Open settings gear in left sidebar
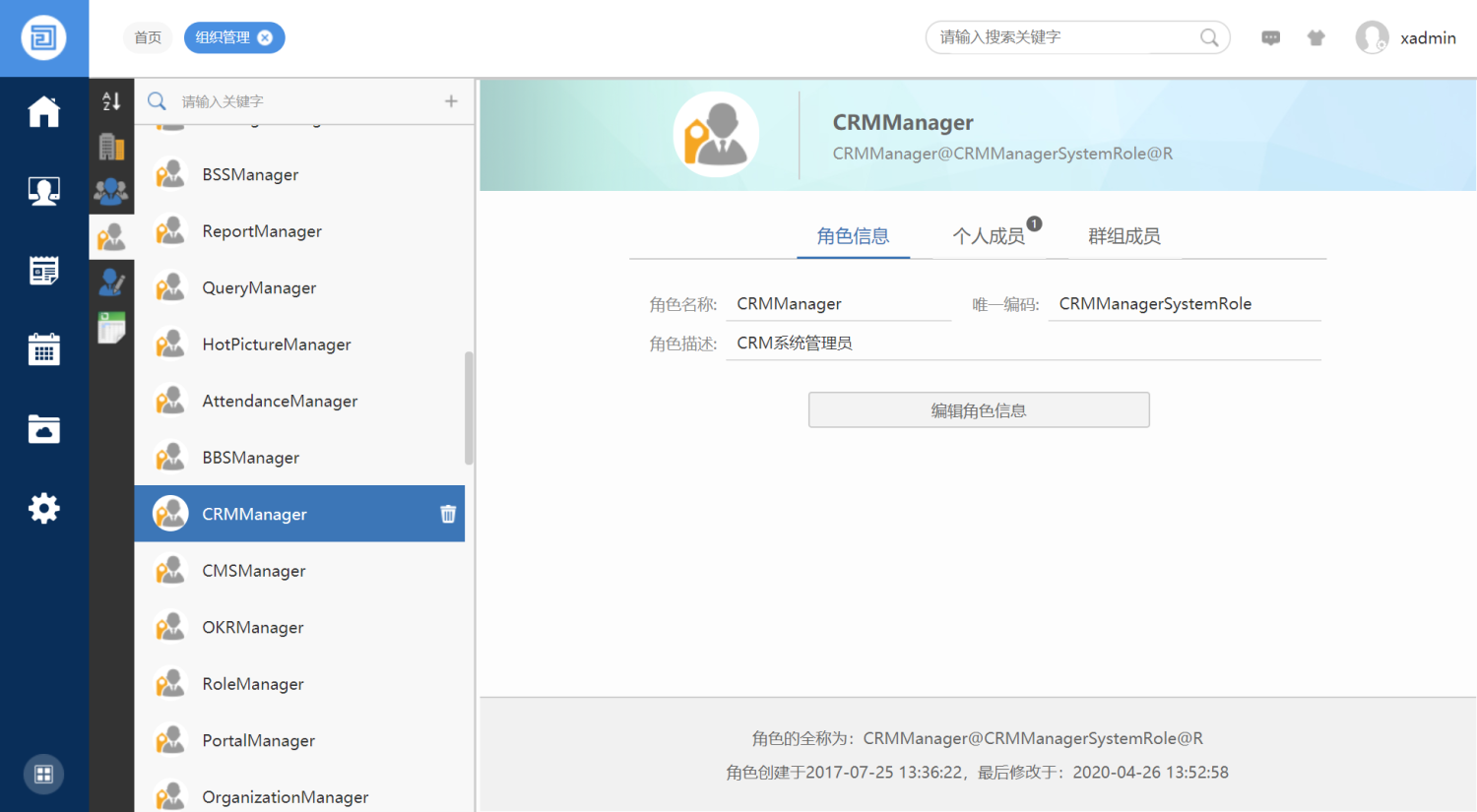Screen dimensions: 1477x812 (43, 508)
